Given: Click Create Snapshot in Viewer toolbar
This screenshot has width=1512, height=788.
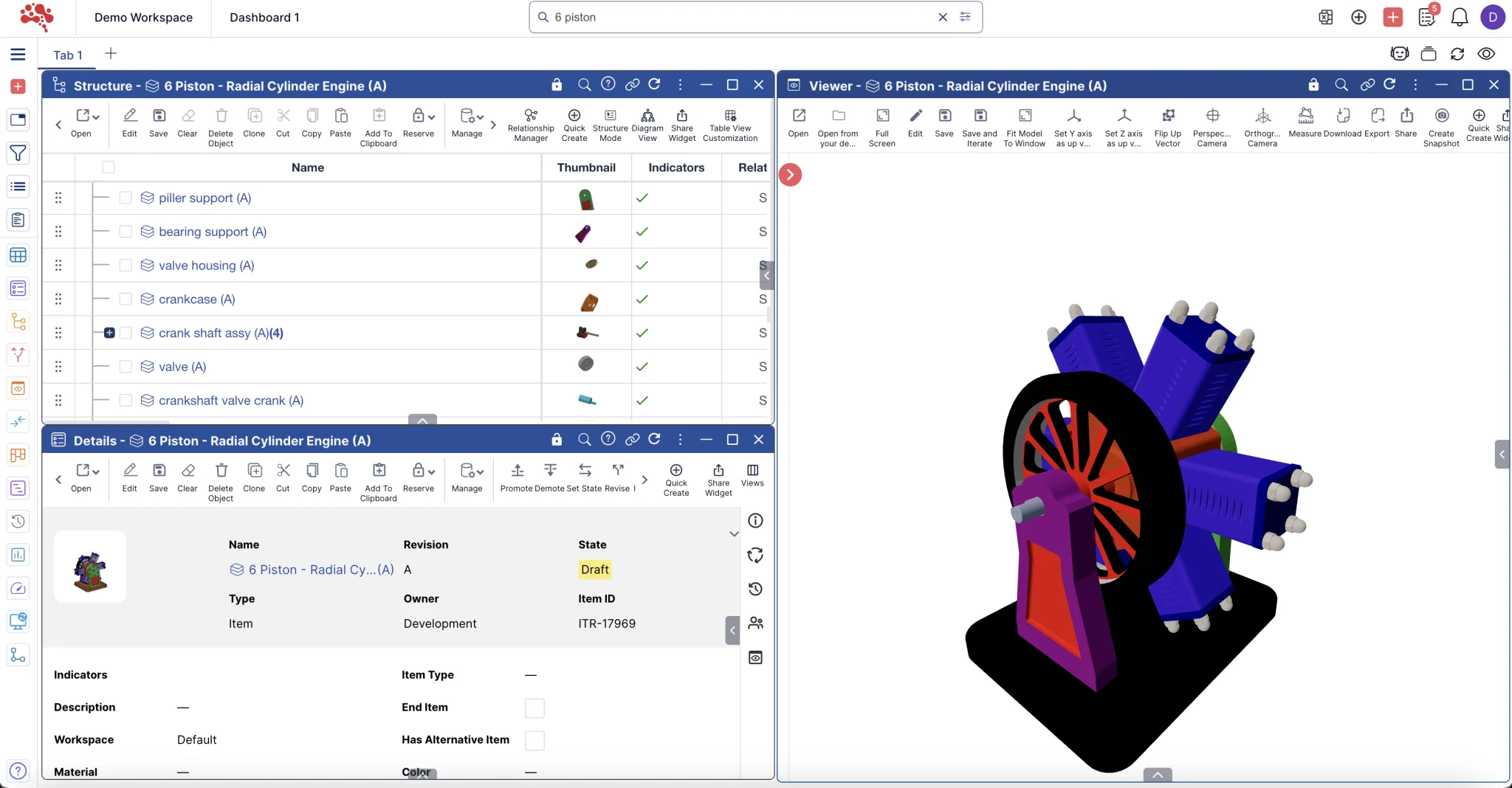Looking at the screenshot, I should 1441,117.
